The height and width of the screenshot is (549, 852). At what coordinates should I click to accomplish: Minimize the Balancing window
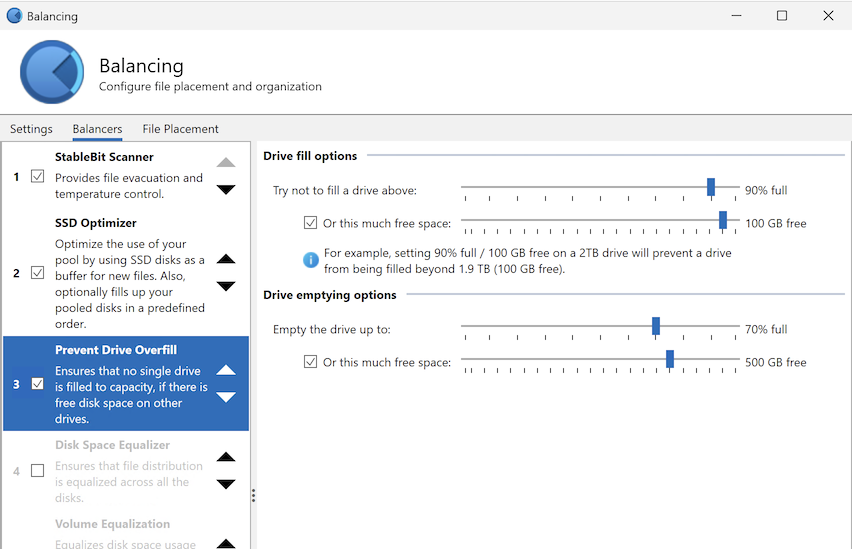[x=736, y=16]
